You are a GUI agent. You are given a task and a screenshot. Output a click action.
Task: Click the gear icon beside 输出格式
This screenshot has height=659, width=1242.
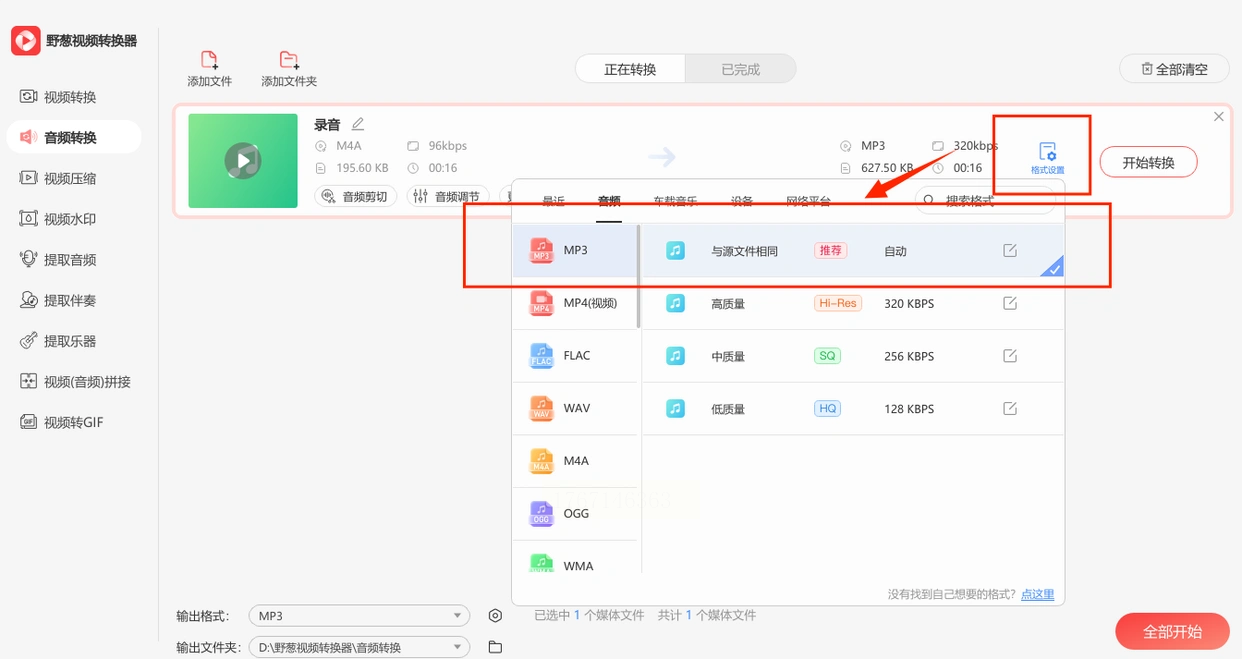pos(495,616)
